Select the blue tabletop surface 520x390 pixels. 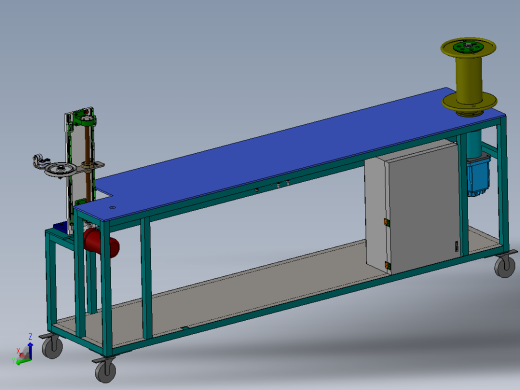pyautogui.click(x=289, y=154)
